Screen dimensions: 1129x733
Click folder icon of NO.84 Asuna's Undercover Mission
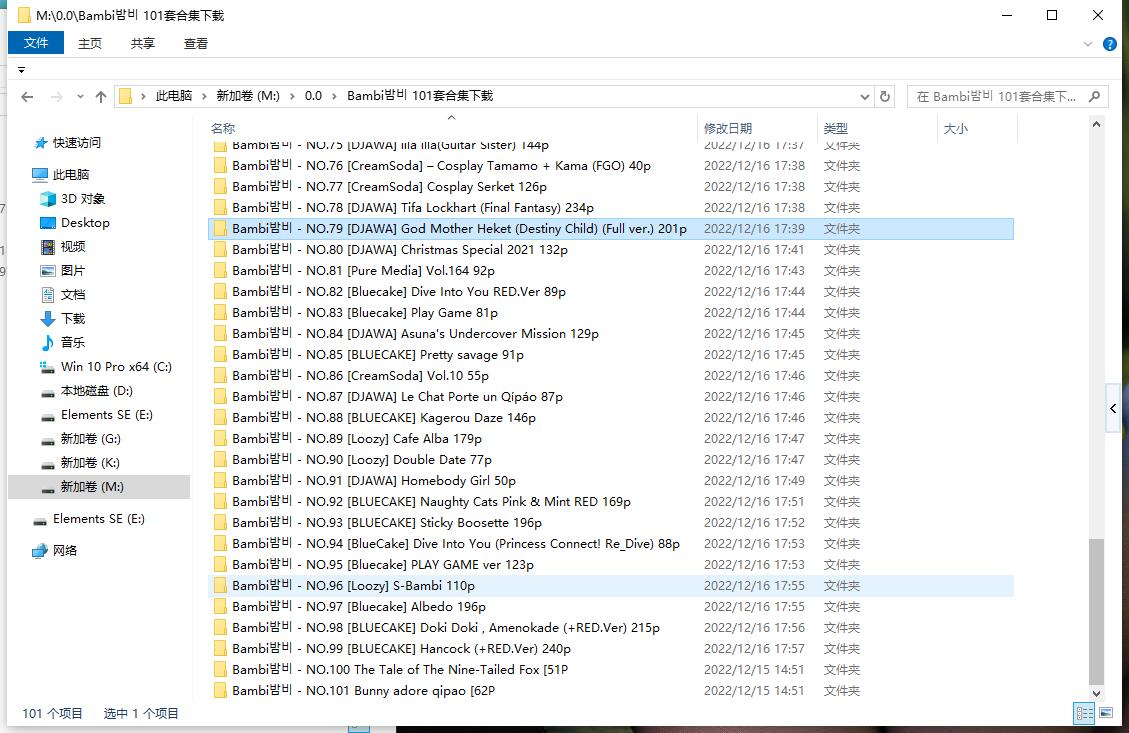click(220, 333)
